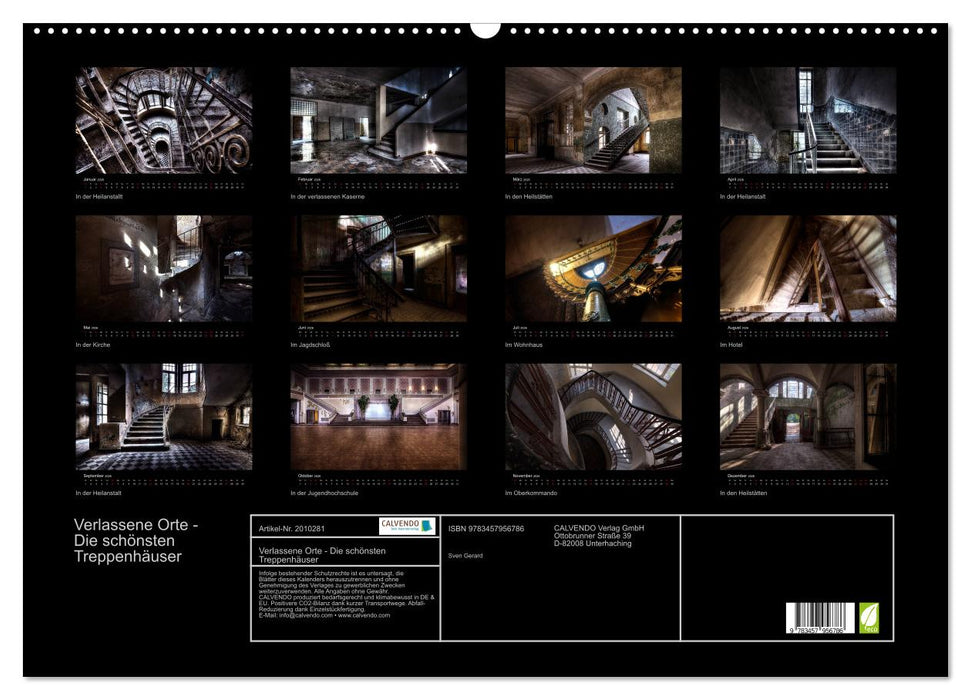Click the ISBN 9783457956786 text
The height and width of the screenshot is (700, 971).
(x=486, y=528)
